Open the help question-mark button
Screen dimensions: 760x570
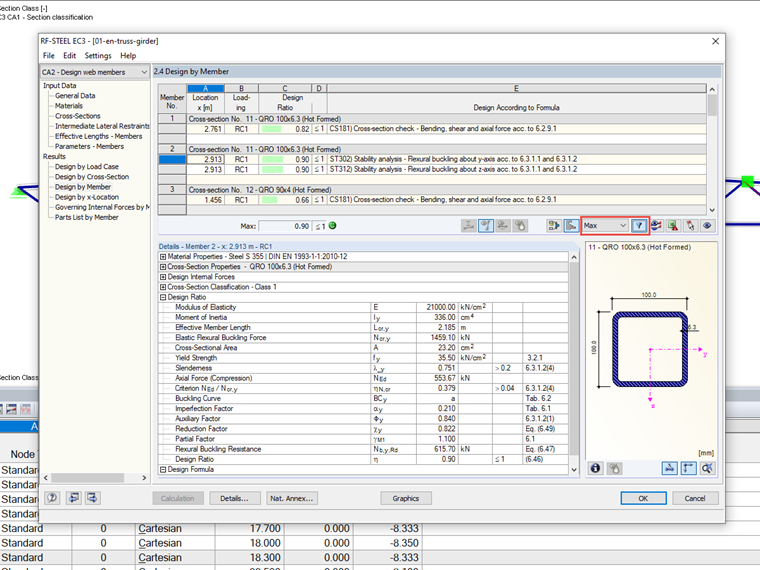point(52,498)
